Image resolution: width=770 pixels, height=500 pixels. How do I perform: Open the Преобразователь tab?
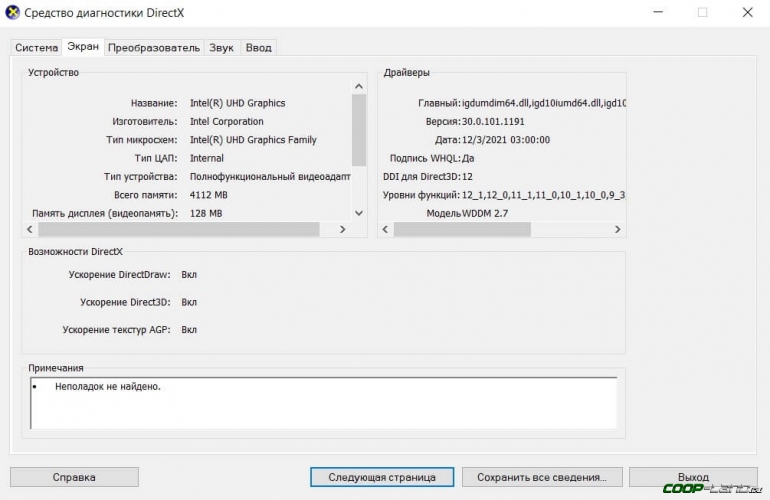click(153, 47)
